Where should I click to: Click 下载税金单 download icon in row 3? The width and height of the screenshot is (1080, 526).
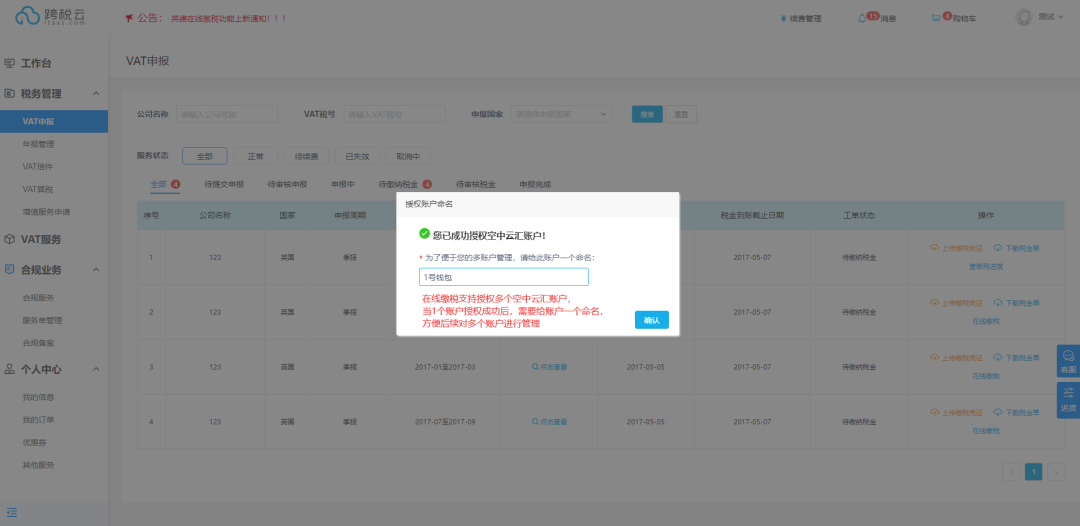click(x=998, y=357)
